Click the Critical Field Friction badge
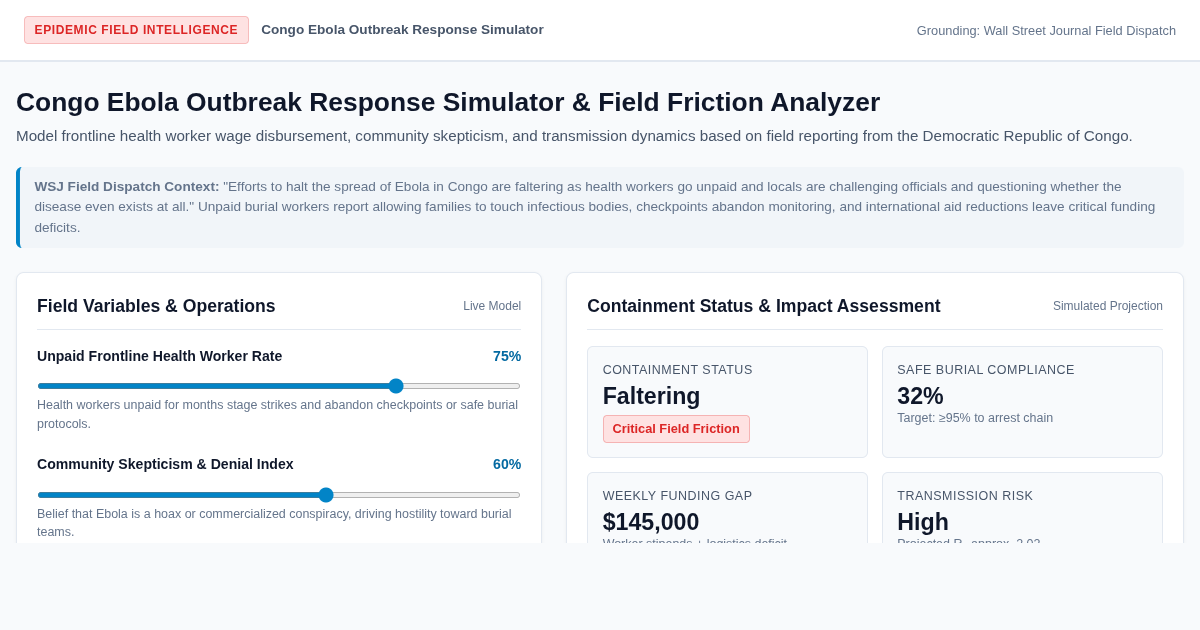The image size is (1200, 630). 676,429
